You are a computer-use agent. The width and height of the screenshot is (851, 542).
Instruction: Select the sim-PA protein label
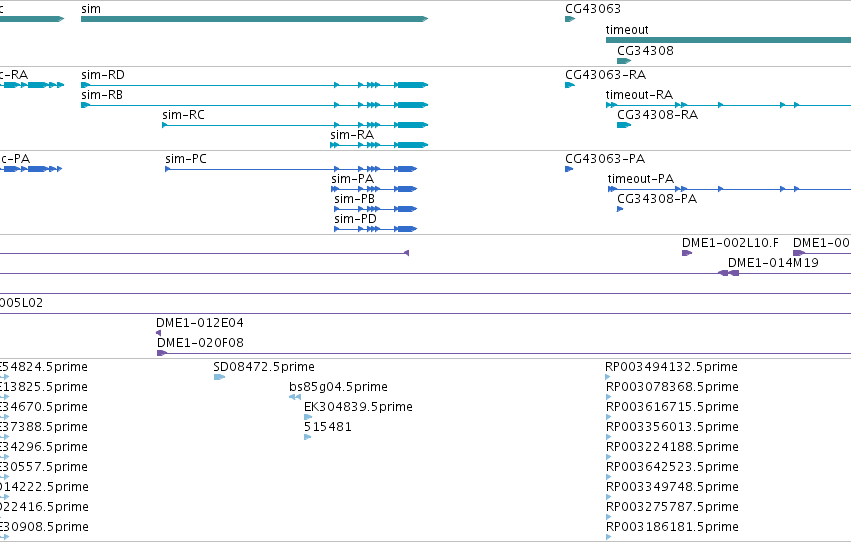tap(352, 179)
